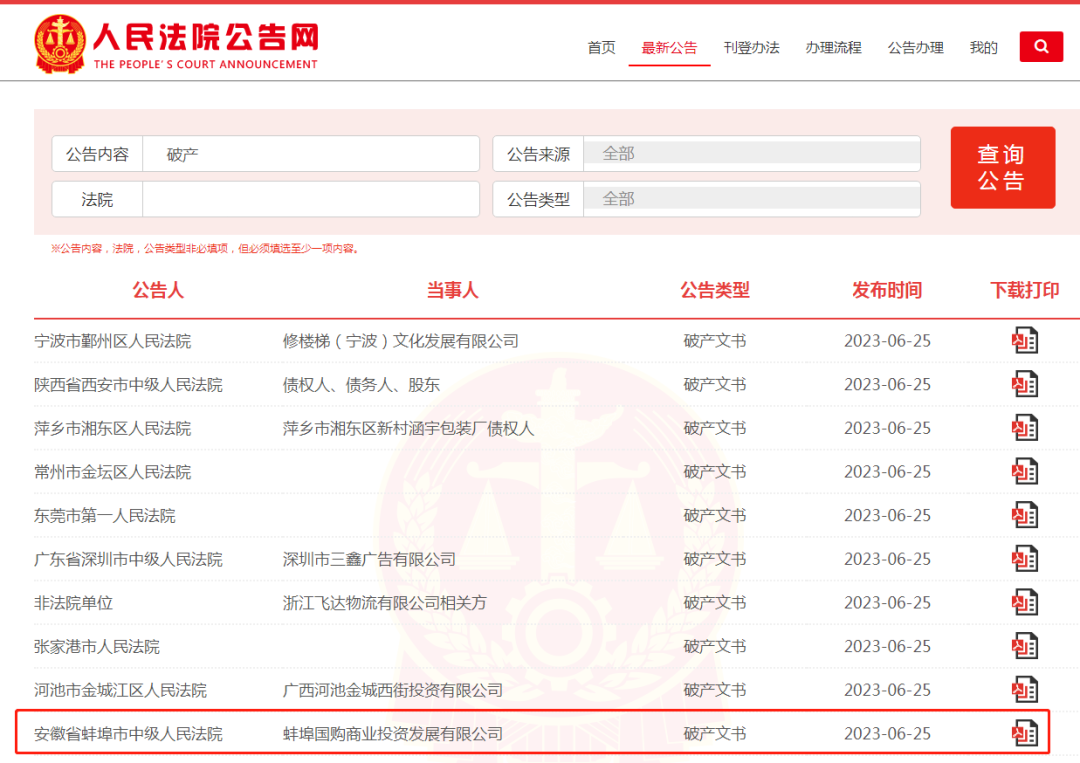
Task: Download PDF for 安徽省蚌埠市中级人民法院 row
Action: 1024,733
